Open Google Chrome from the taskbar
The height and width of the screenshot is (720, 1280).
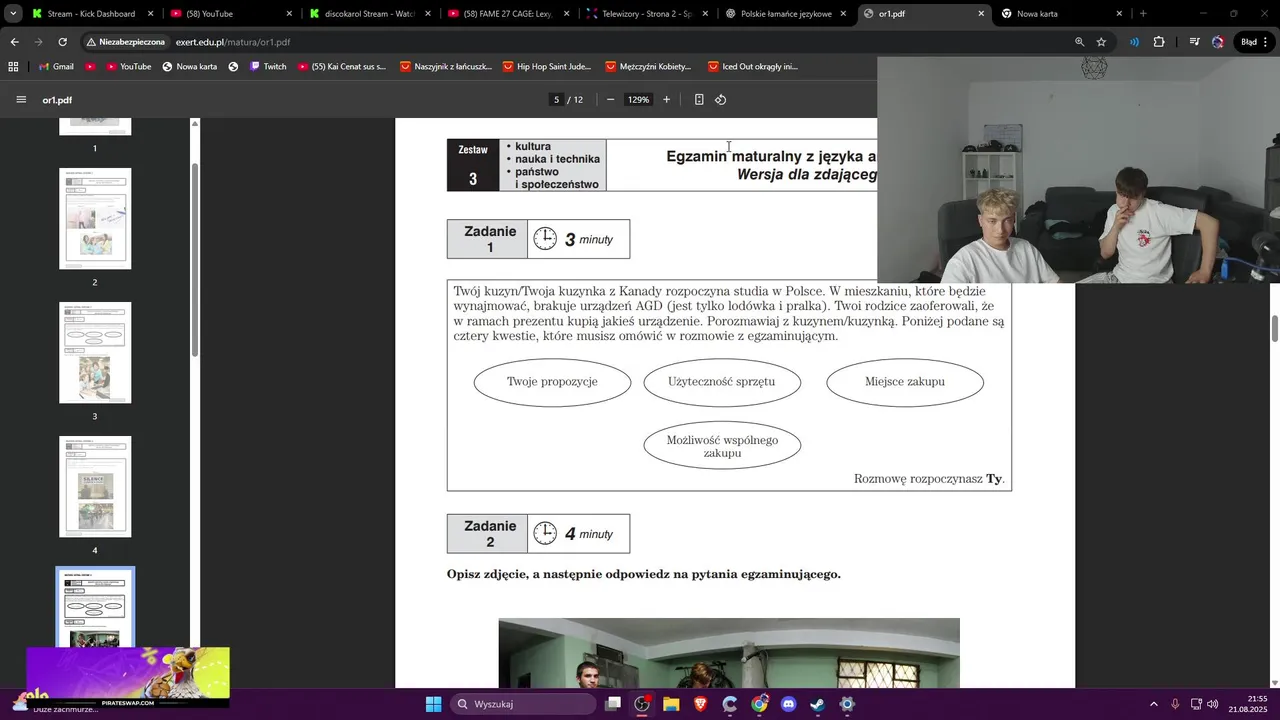pyautogui.click(x=759, y=704)
